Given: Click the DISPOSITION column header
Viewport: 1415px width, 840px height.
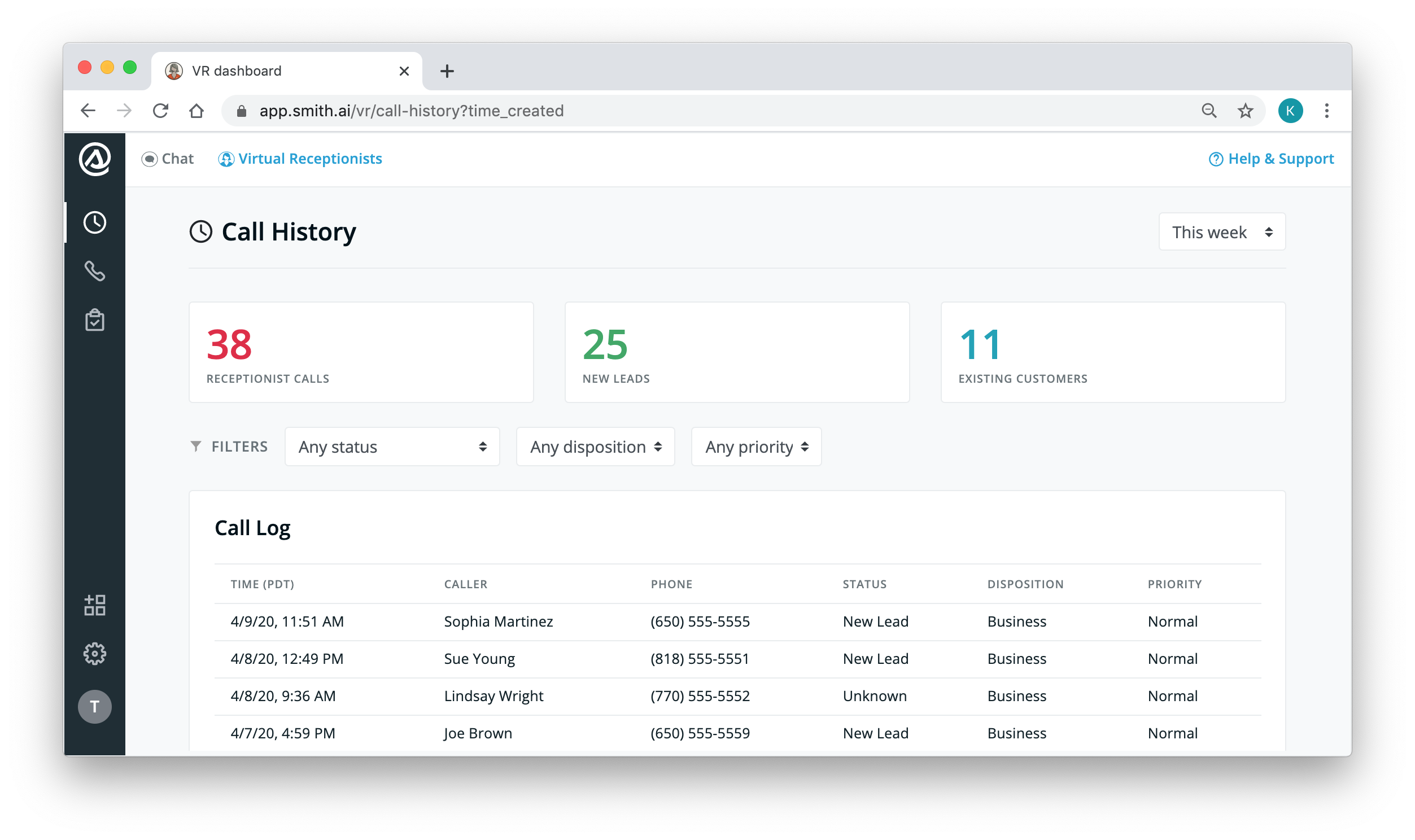Looking at the screenshot, I should (x=1025, y=584).
